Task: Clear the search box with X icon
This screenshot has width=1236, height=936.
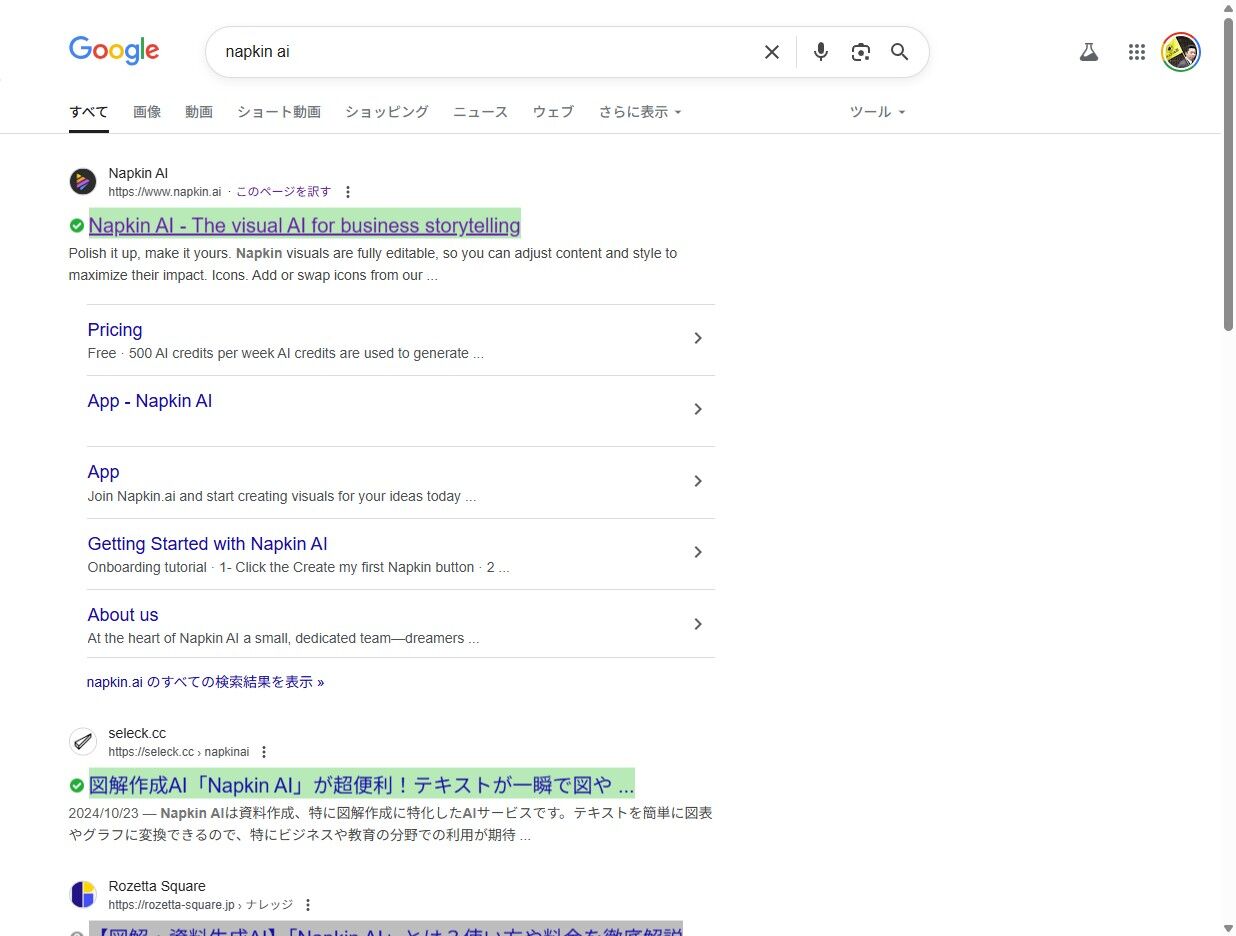Action: (772, 52)
